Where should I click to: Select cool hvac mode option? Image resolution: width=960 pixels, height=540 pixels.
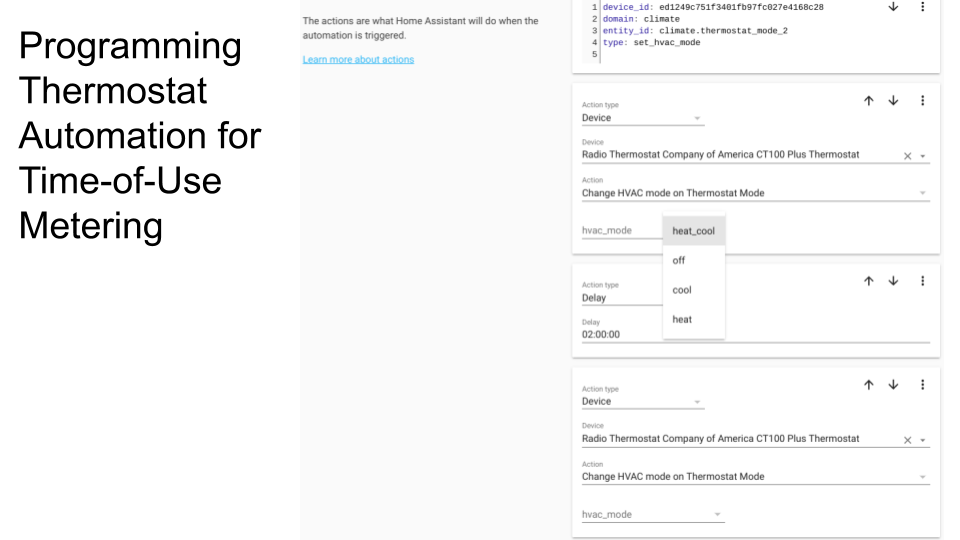[694, 290]
